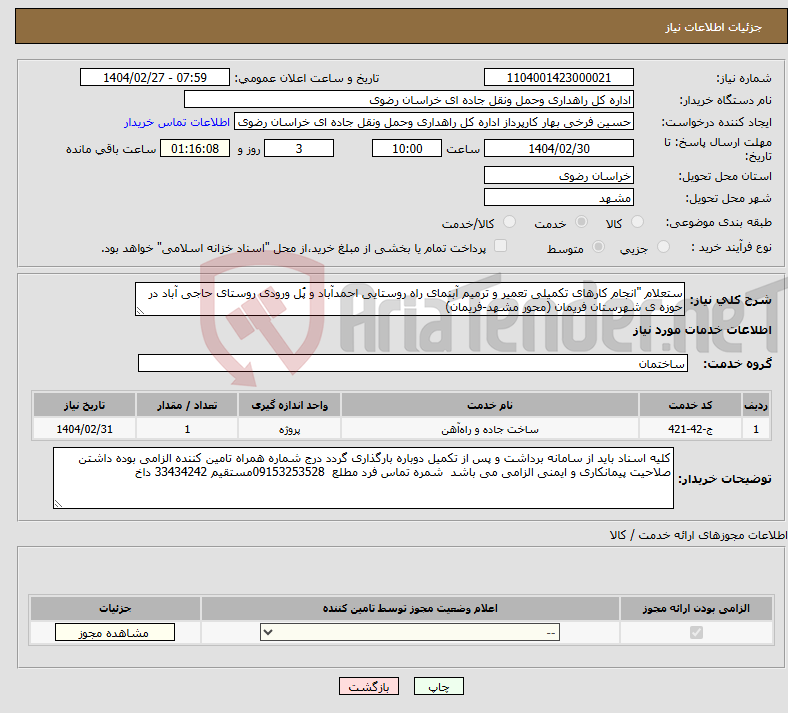The image size is (788, 713).
Task: Click the مشاهده مجوز button
Action: [115, 632]
